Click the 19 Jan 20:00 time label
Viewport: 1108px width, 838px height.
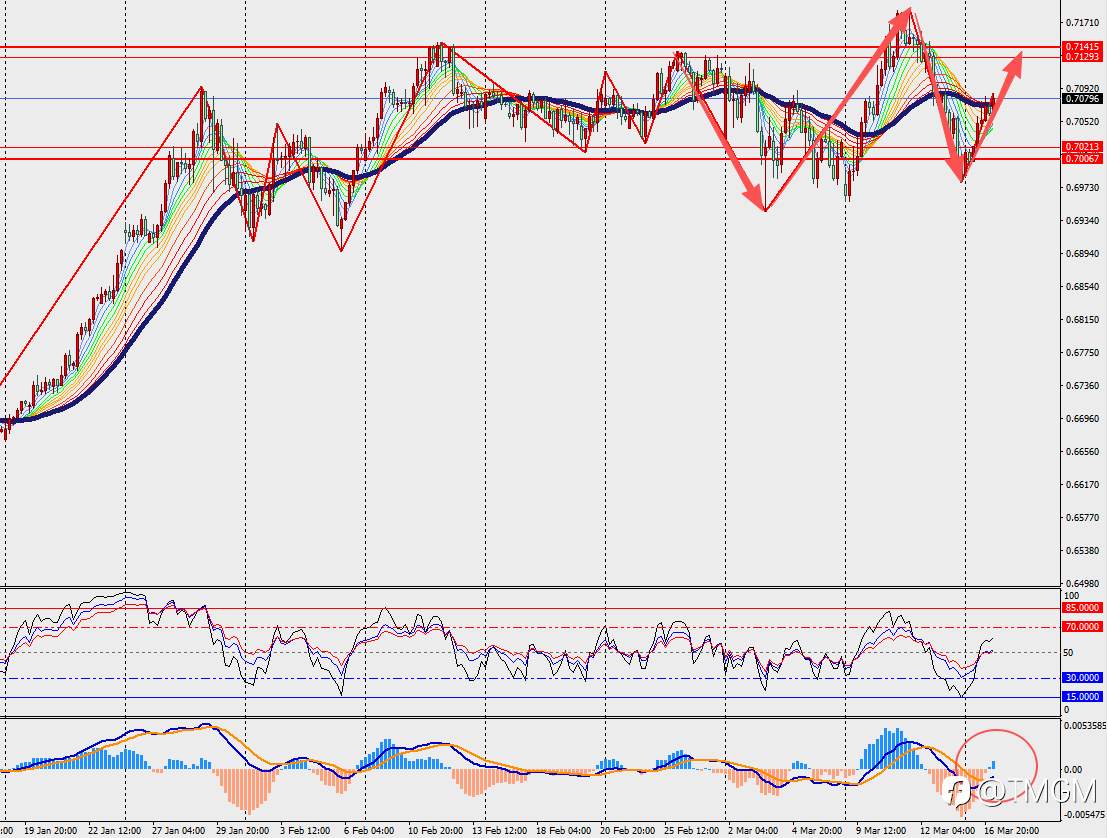pyautogui.click(x=50, y=831)
